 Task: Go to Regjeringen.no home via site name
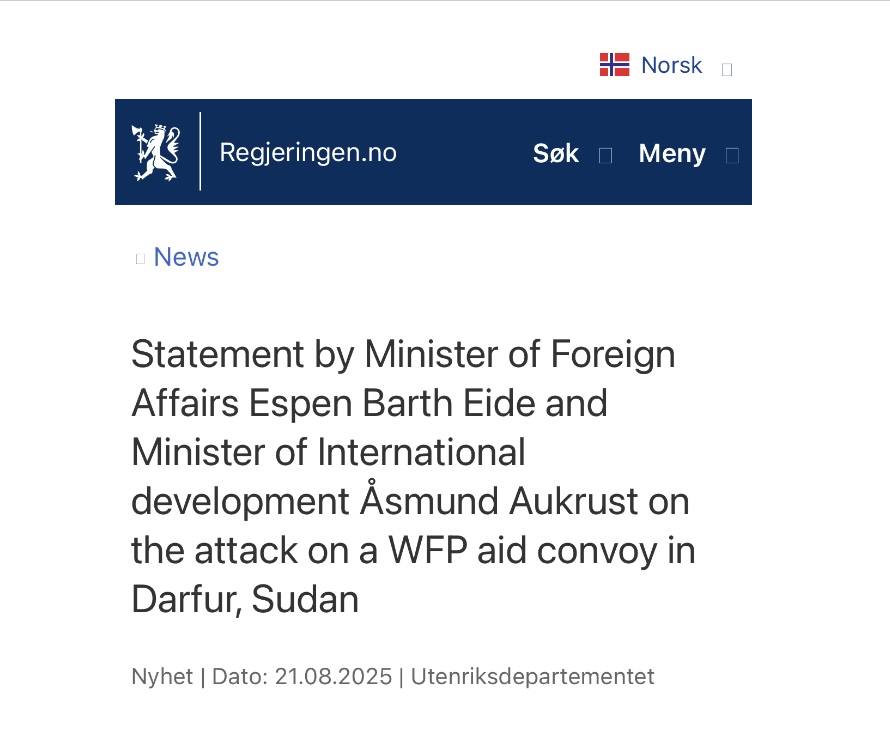click(308, 153)
